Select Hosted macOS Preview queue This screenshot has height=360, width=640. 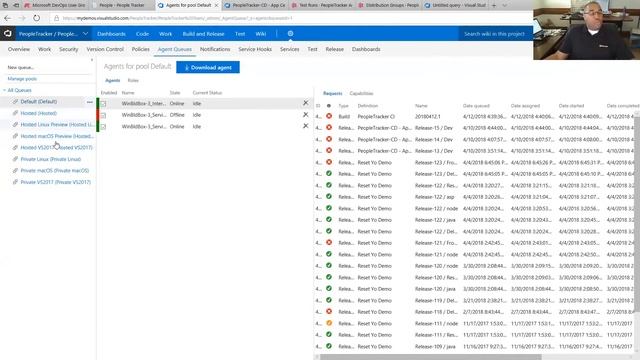tap(57, 136)
